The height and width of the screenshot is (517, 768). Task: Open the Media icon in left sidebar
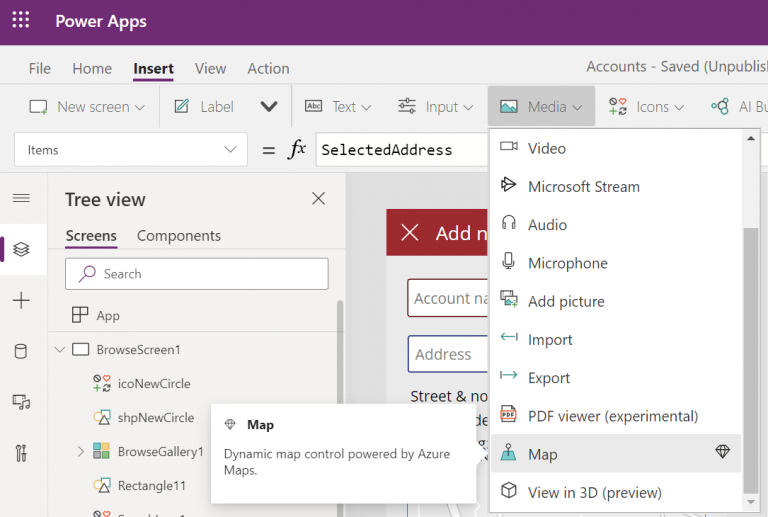(x=21, y=402)
